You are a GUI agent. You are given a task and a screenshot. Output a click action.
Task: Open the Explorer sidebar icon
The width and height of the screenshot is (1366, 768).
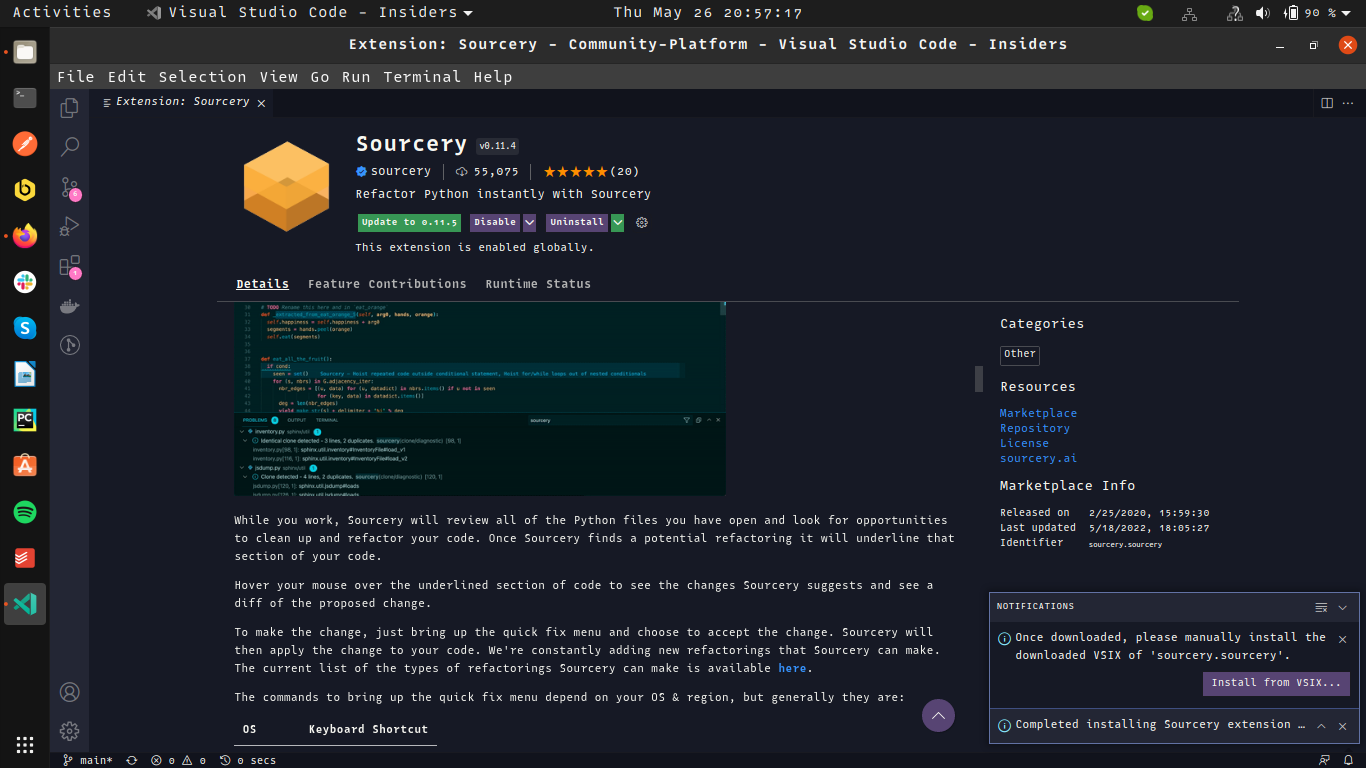coord(69,106)
